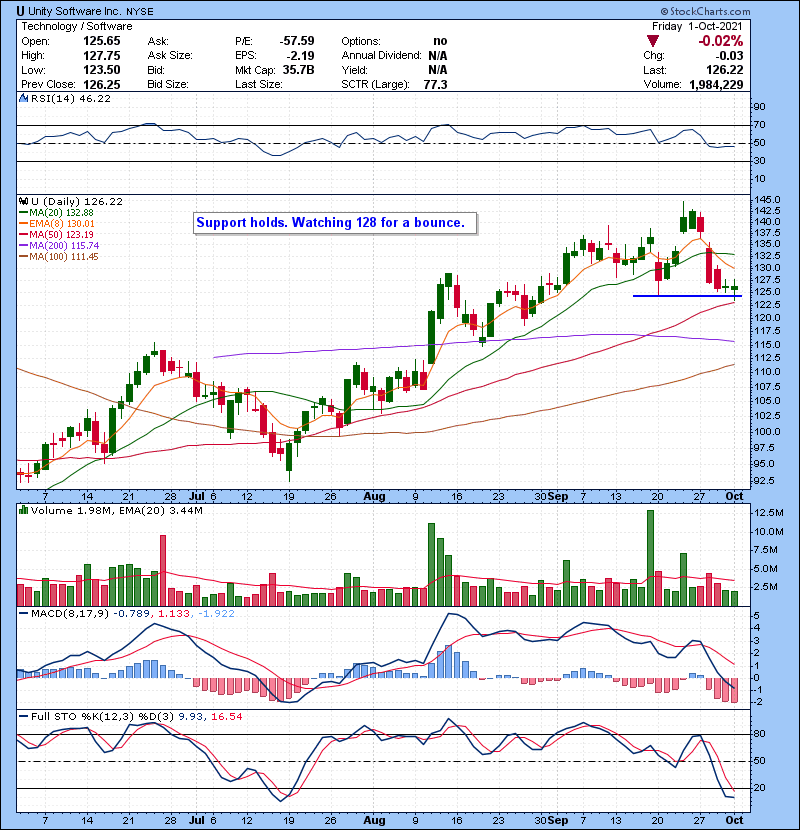The image size is (800, 830).
Task: Click the MA(50) 123.19 legend entry
Action: click(x=56, y=234)
